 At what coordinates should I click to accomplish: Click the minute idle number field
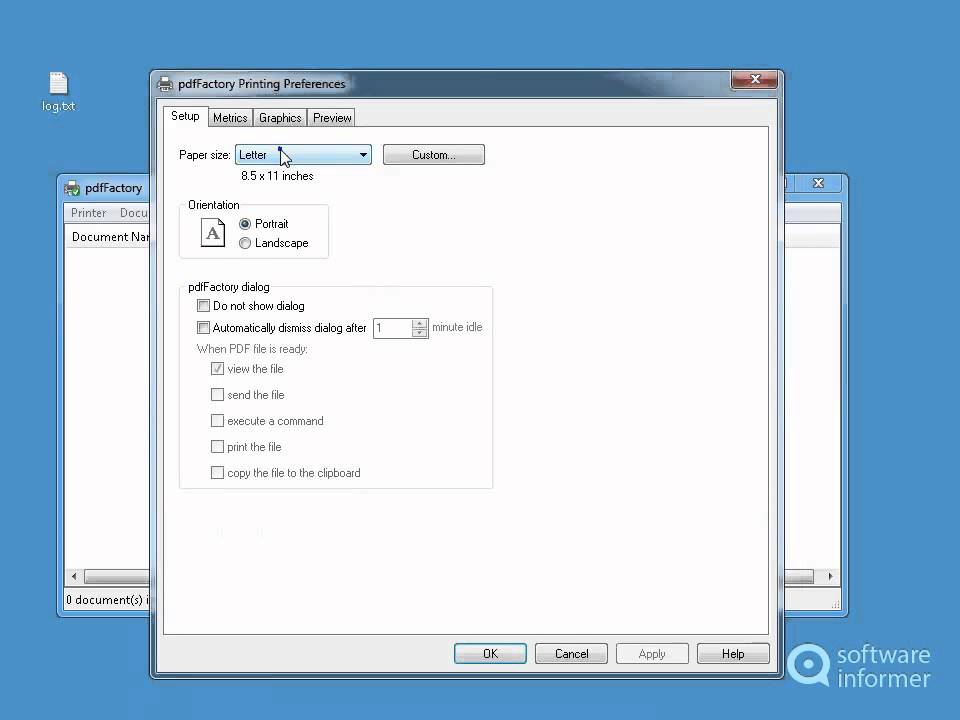392,328
